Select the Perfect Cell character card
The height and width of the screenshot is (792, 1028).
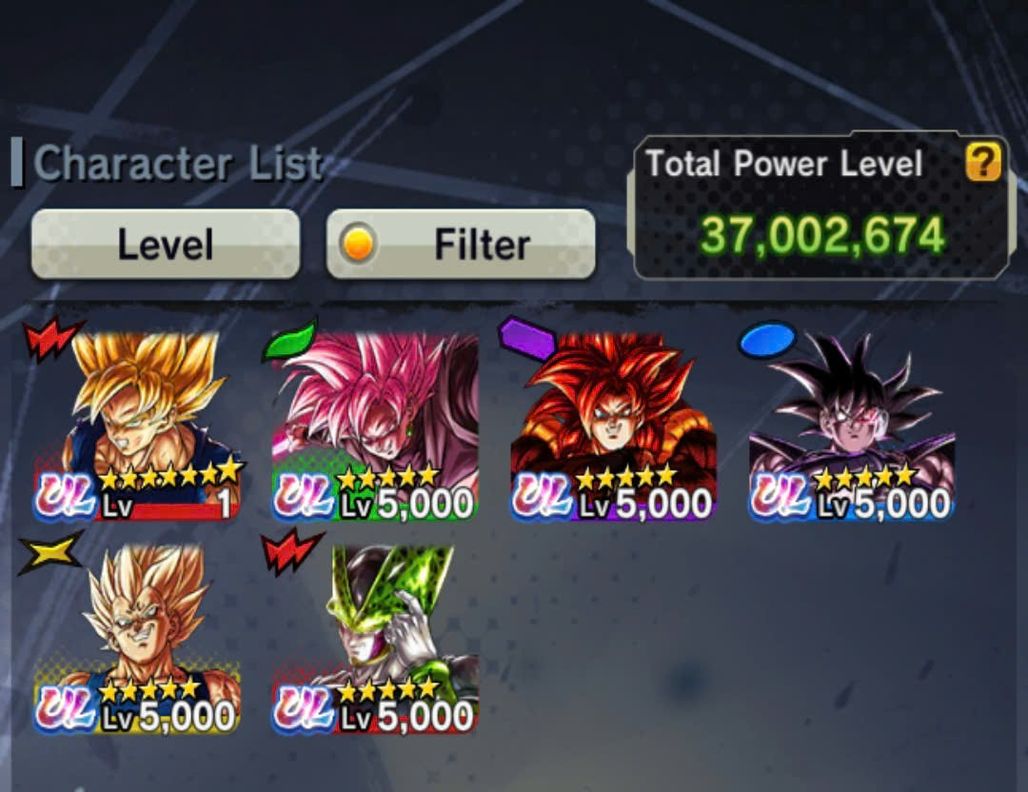click(376, 638)
